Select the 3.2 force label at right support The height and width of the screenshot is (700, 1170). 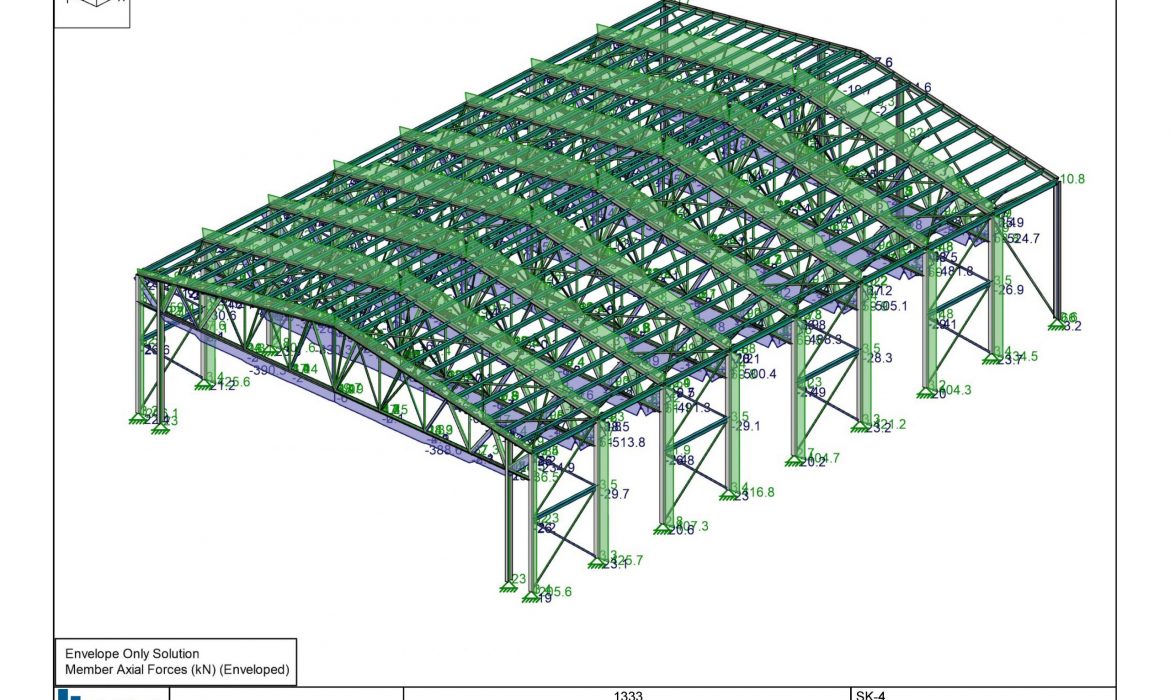[1073, 326]
